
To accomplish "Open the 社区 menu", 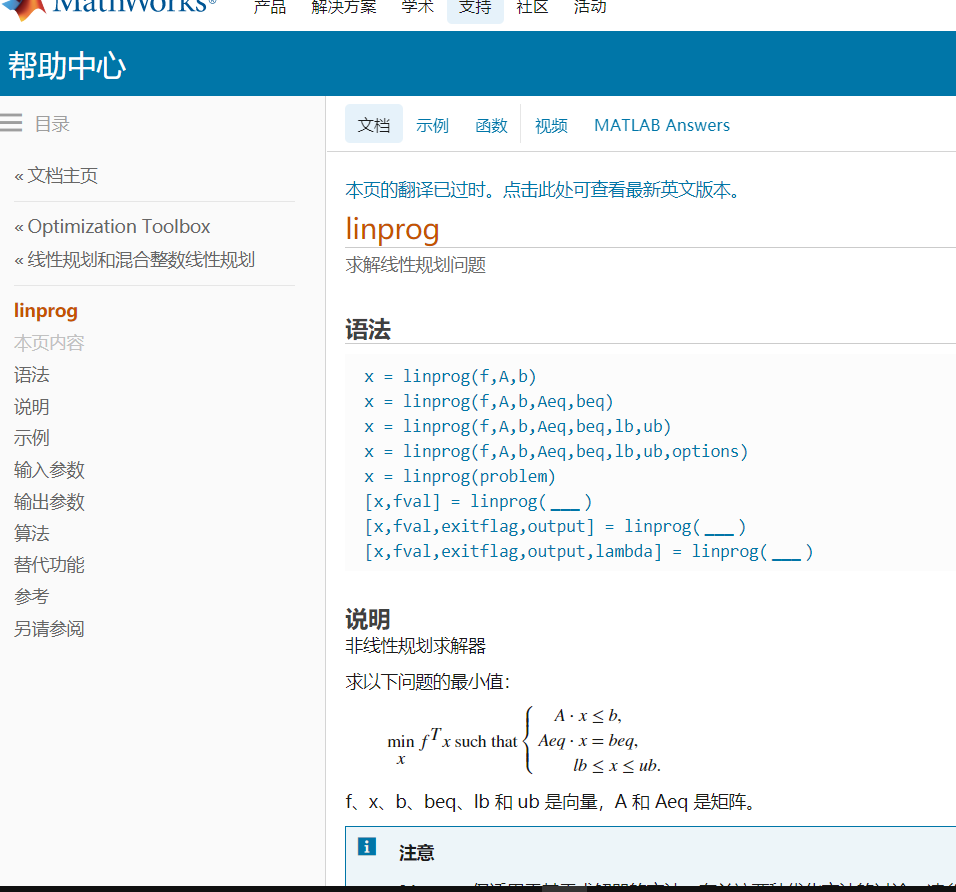I will 532,7.
